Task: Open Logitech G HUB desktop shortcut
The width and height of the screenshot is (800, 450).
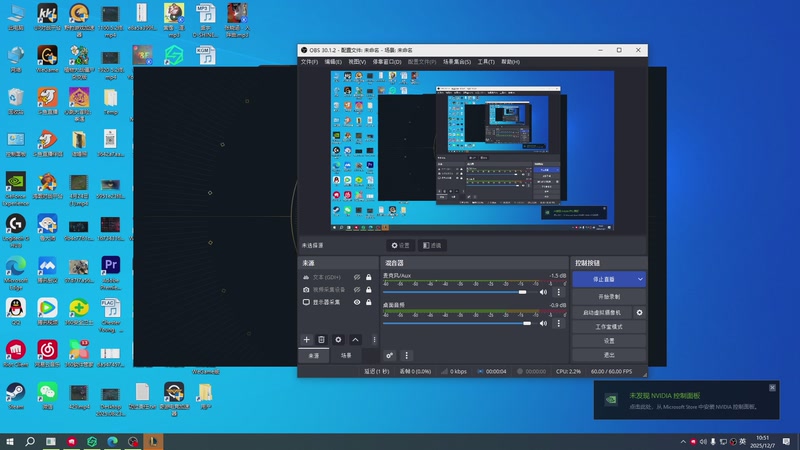Action: (x=16, y=231)
